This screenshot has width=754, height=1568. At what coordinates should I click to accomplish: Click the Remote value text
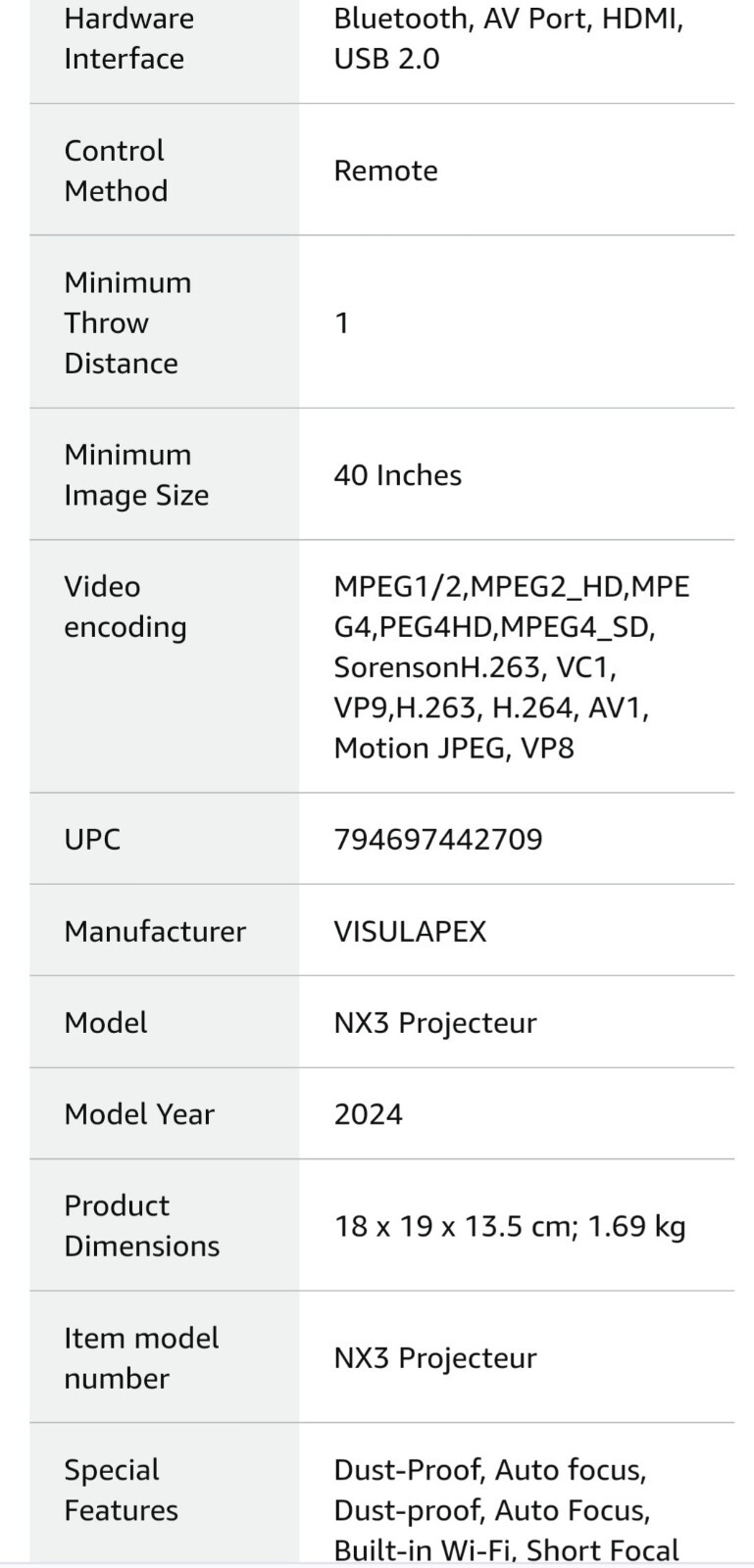coord(386,171)
